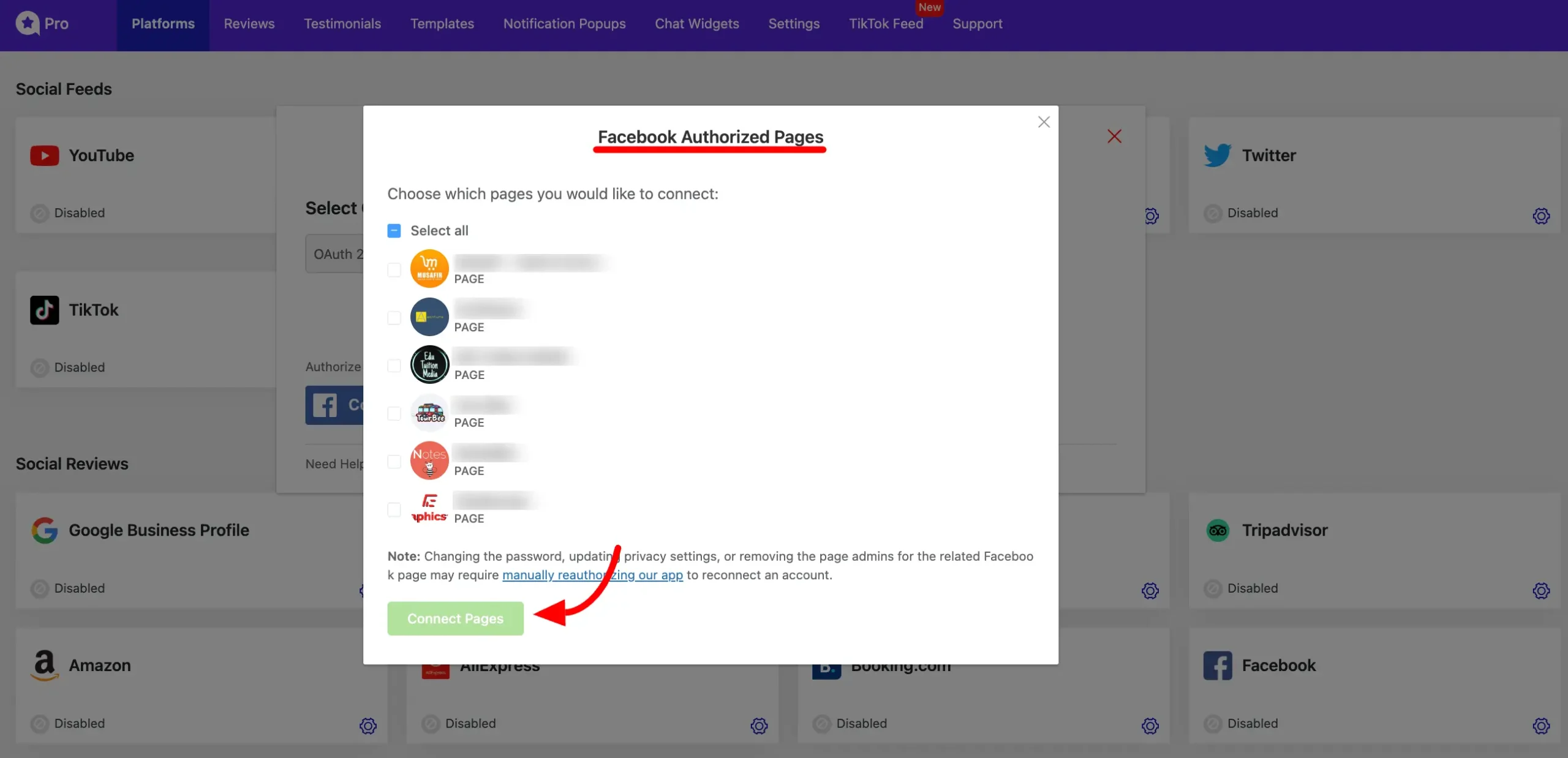Open the Testimonials tab
This screenshot has width=1568, height=758.
click(x=342, y=24)
